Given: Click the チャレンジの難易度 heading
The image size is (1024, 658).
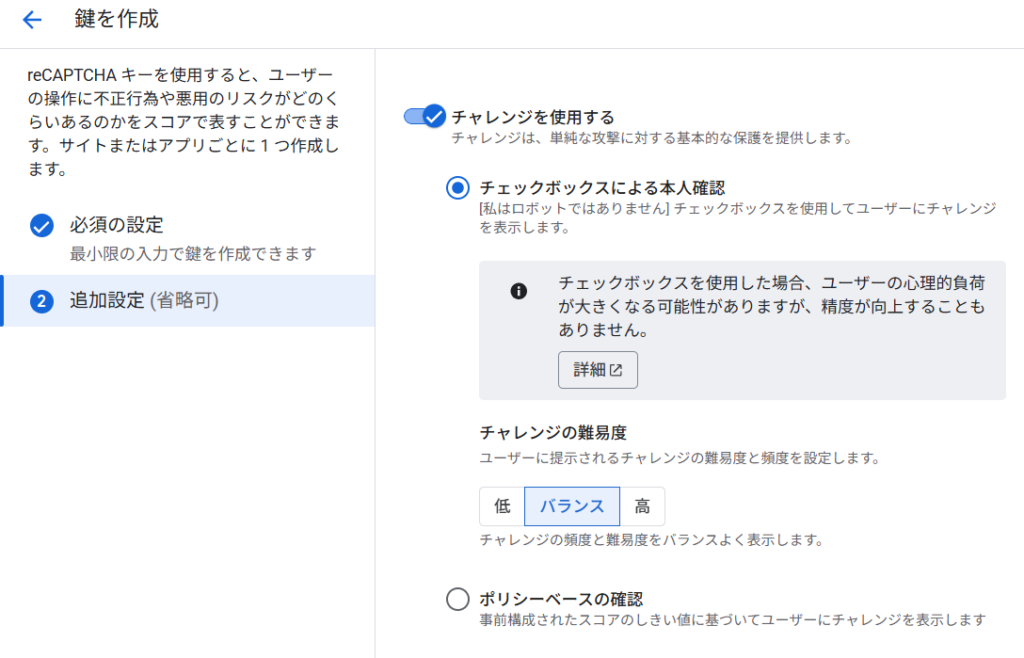Looking at the screenshot, I should point(553,433).
